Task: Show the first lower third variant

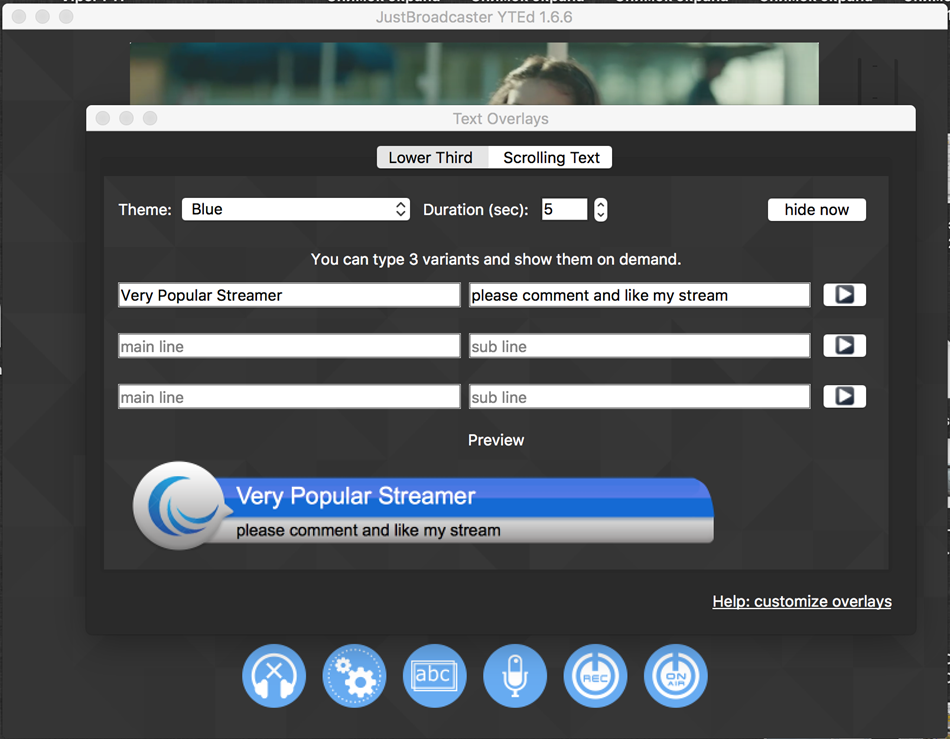Action: pos(844,295)
